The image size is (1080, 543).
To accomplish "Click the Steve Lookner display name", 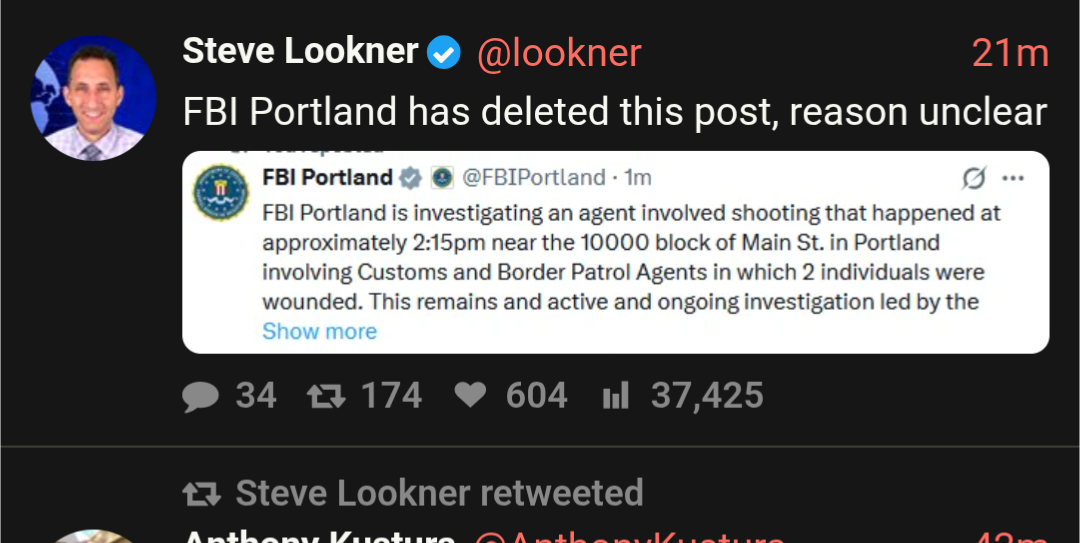I will (300, 52).
